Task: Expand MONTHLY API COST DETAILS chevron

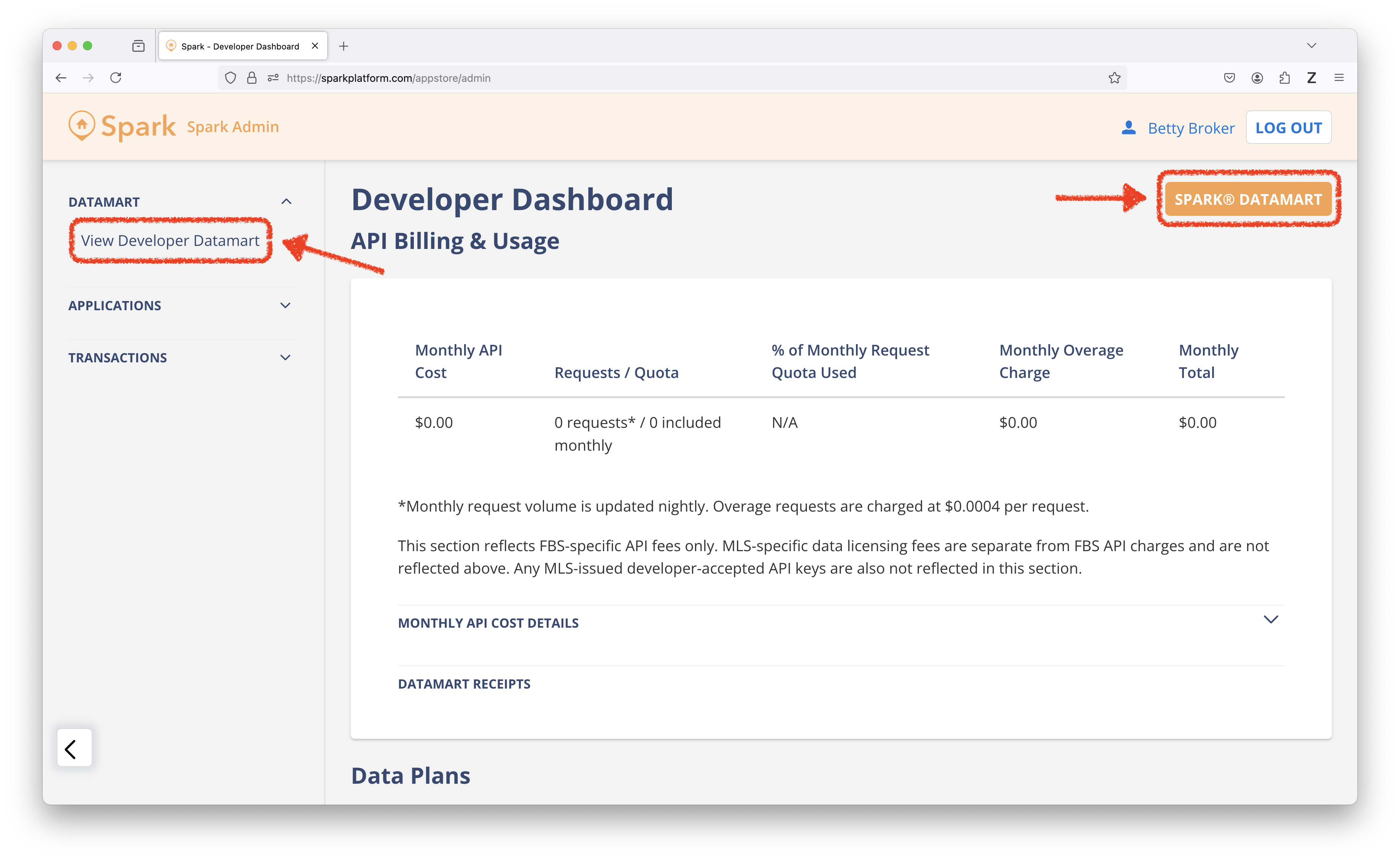Action: pos(1271,620)
